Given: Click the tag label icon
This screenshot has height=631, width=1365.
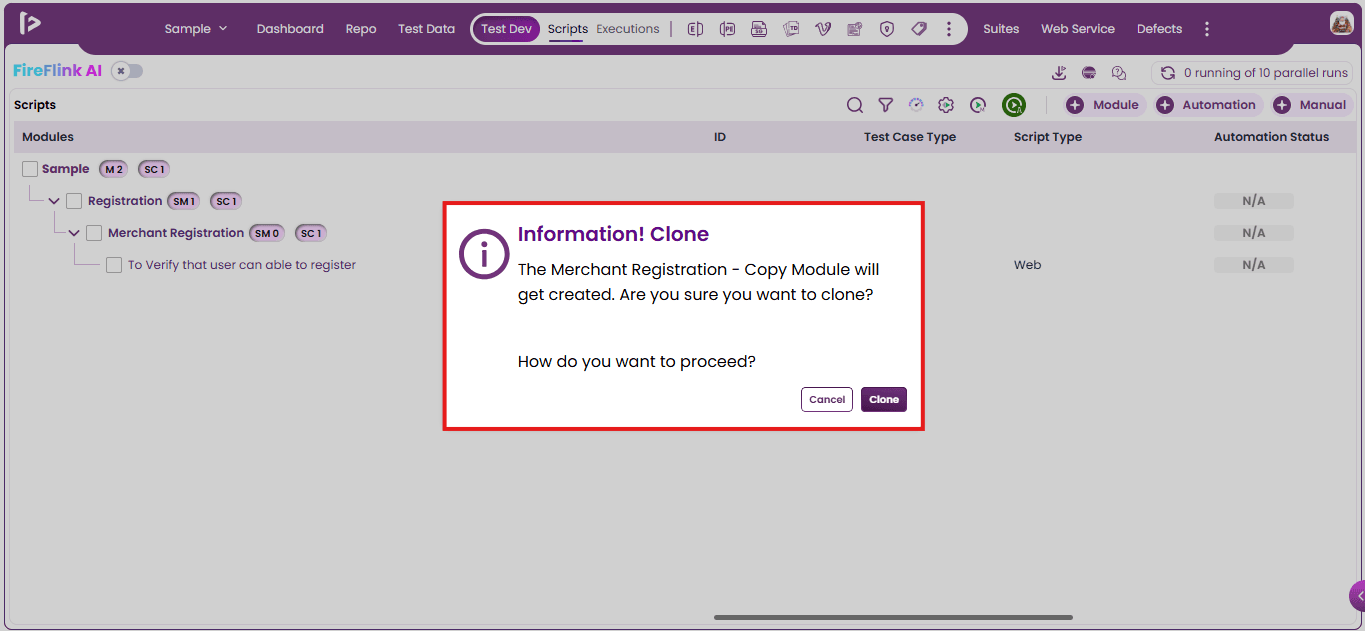Looking at the screenshot, I should [x=919, y=29].
